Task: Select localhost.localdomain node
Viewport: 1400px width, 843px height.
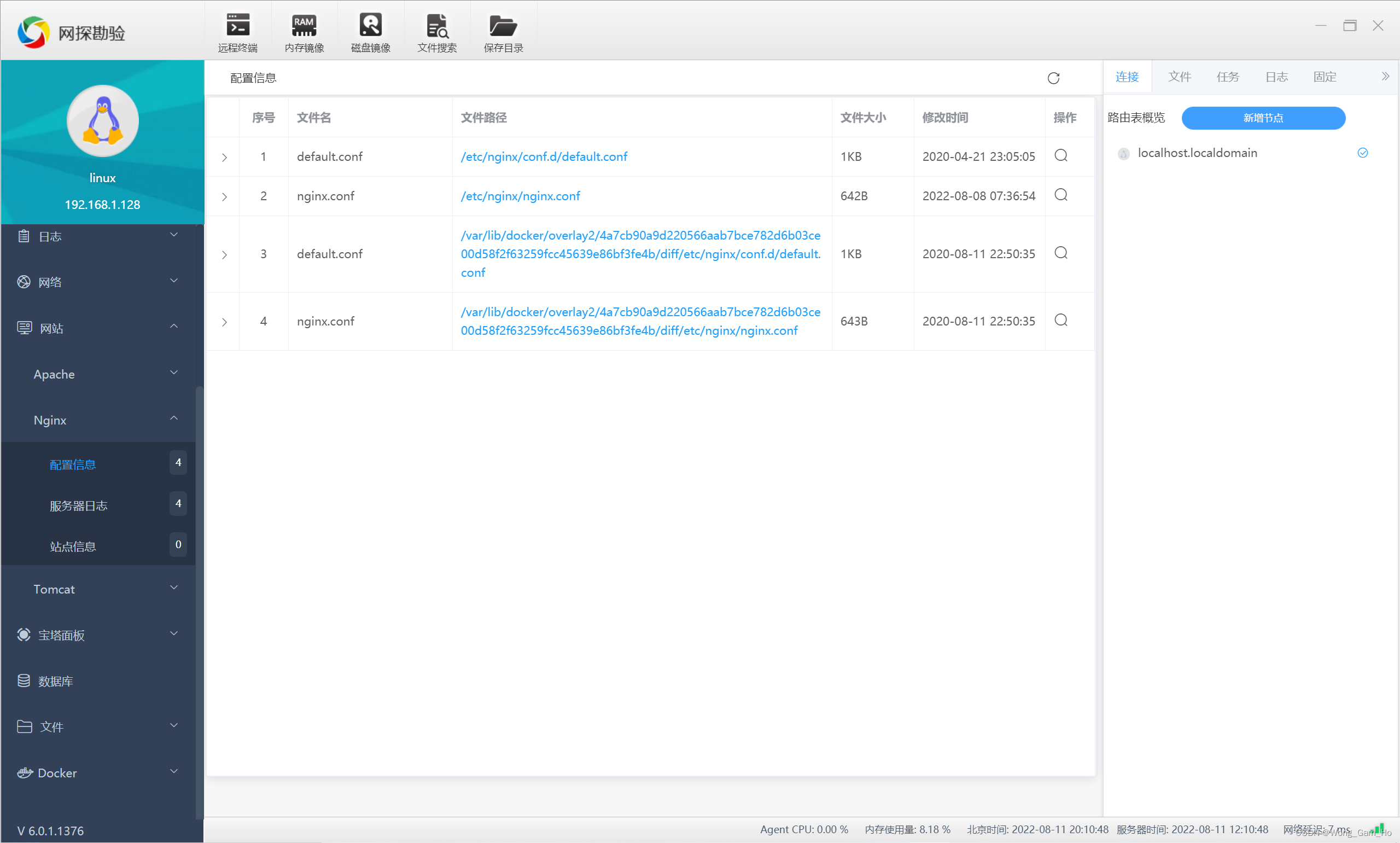Action: pos(1197,153)
